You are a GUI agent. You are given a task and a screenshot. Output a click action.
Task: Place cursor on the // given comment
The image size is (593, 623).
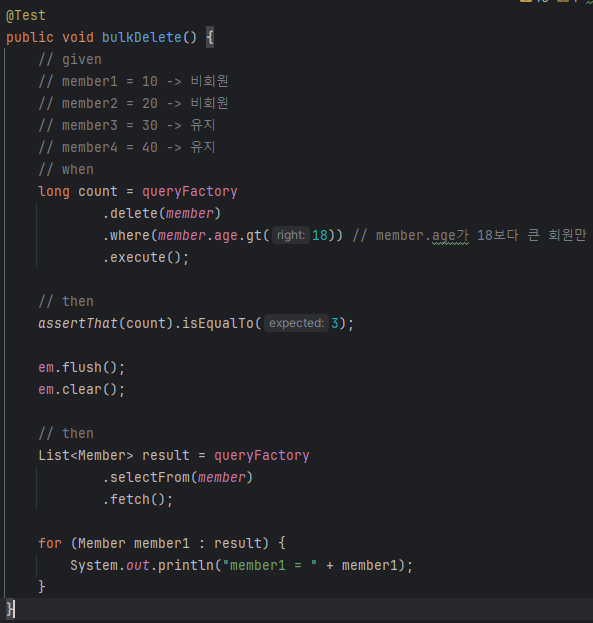click(x=70, y=60)
